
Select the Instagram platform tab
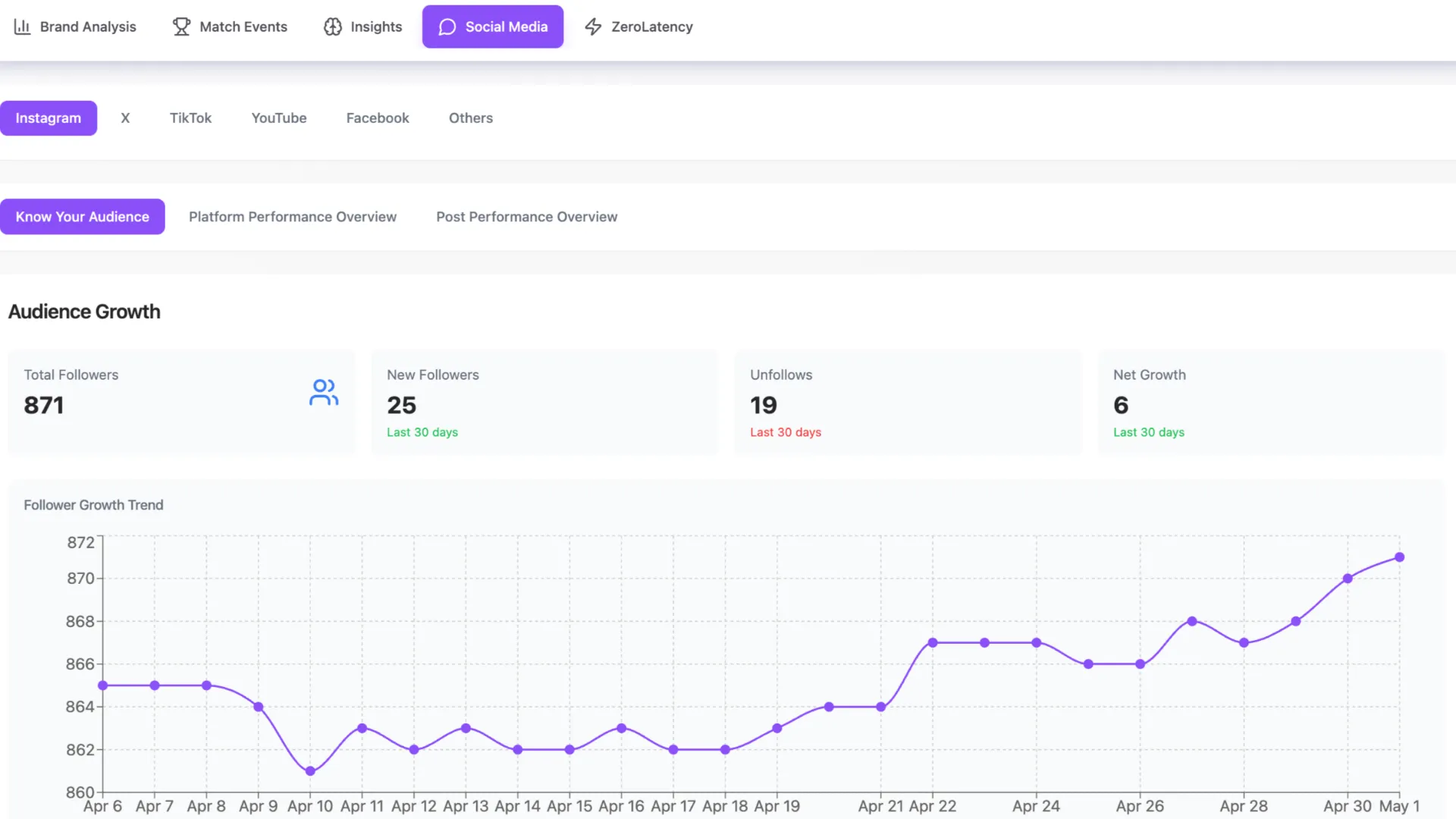tap(49, 118)
